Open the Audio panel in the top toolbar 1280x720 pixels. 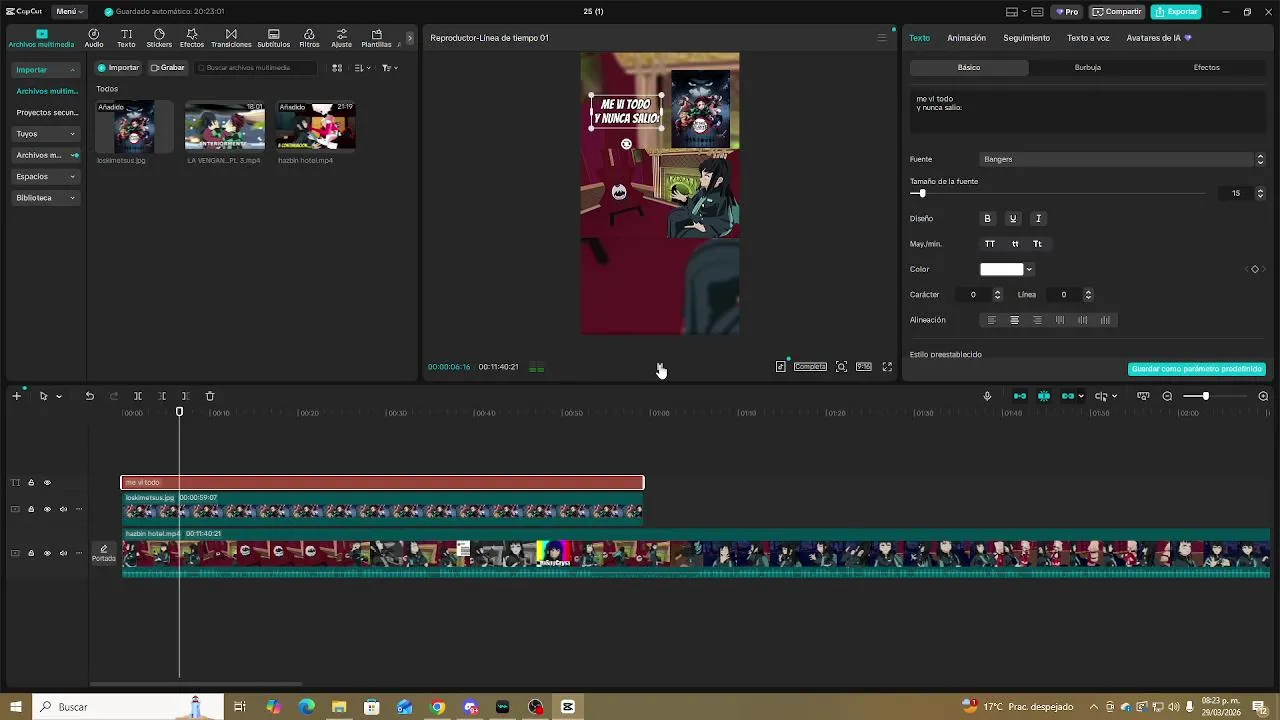(94, 38)
